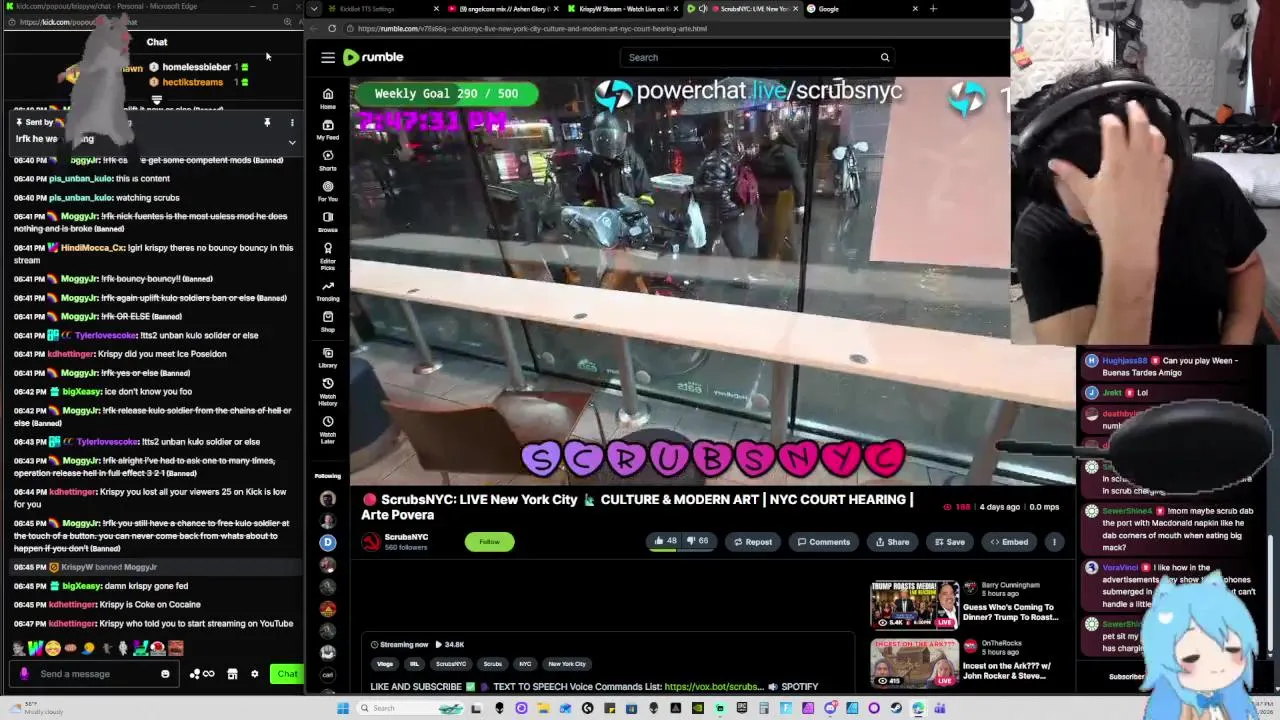Open Watch Later in Rumble sidebar
The width and height of the screenshot is (1280, 720).
click(327, 430)
